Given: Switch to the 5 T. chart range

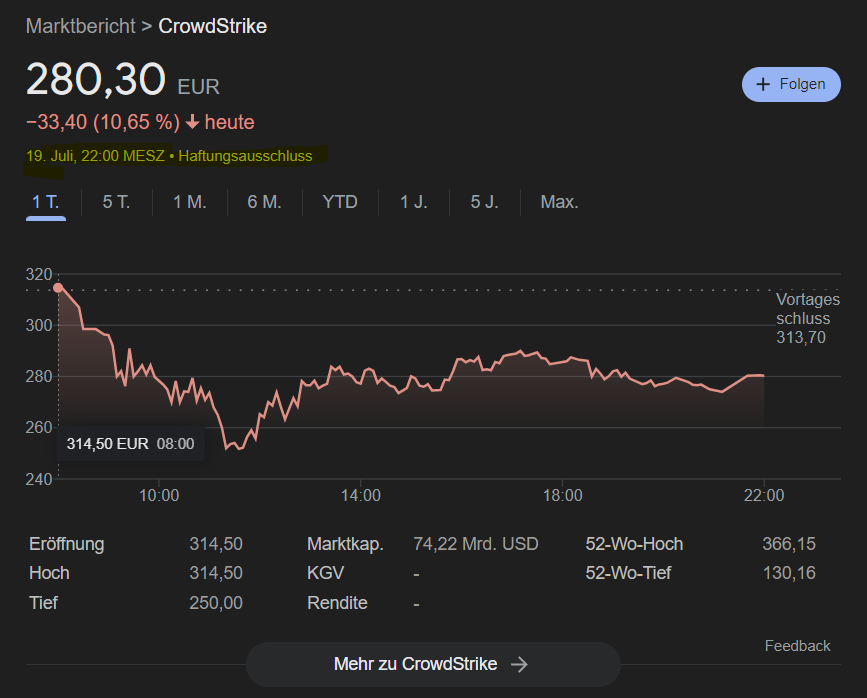Looking at the screenshot, I should coord(116,202).
